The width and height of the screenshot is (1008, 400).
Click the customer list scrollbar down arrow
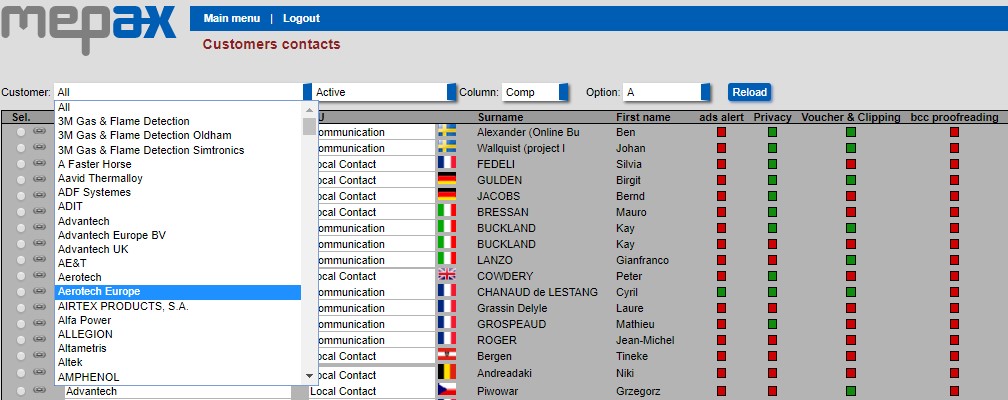click(x=309, y=375)
